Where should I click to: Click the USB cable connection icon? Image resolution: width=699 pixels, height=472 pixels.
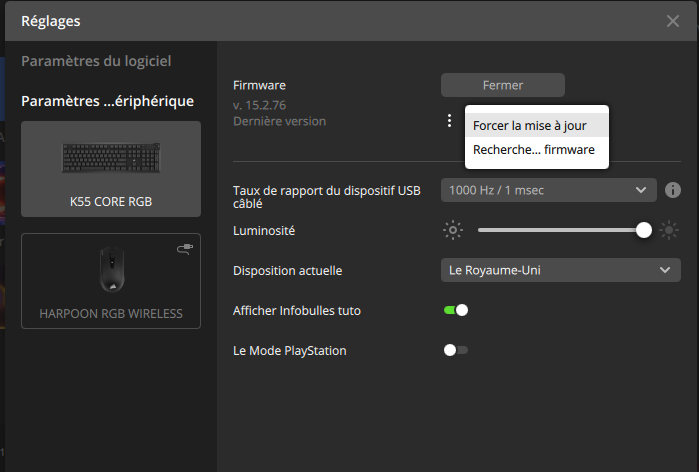click(185, 249)
